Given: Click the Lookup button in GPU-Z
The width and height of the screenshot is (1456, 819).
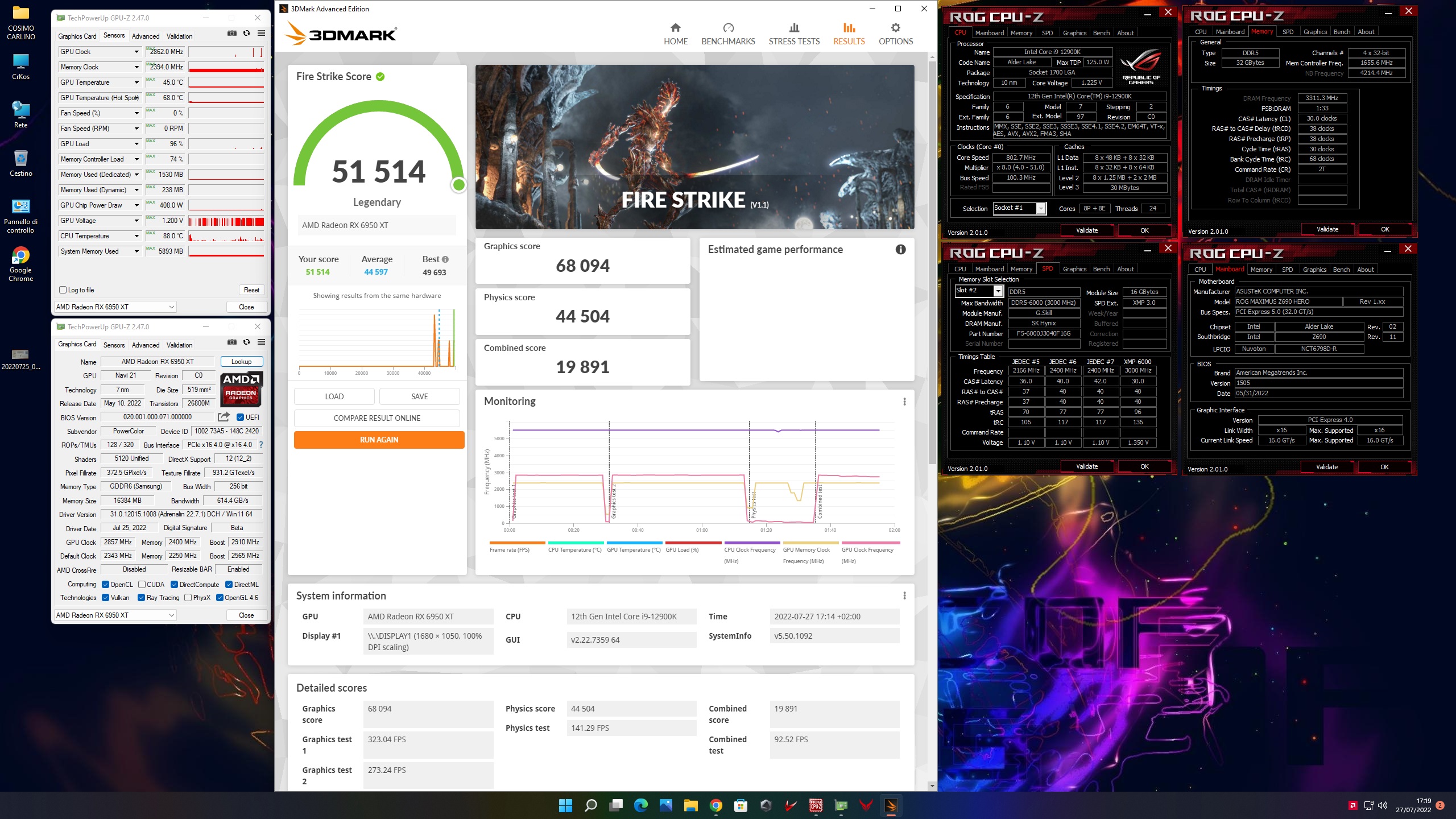Looking at the screenshot, I should pyautogui.click(x=241, y=362).
